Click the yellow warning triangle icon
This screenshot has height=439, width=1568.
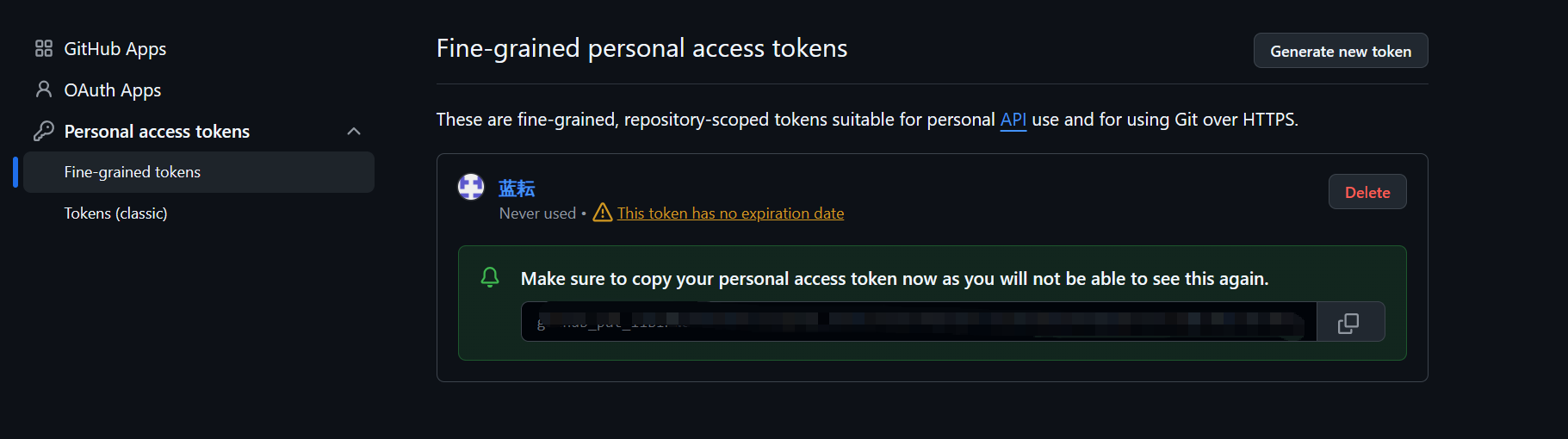603,213
